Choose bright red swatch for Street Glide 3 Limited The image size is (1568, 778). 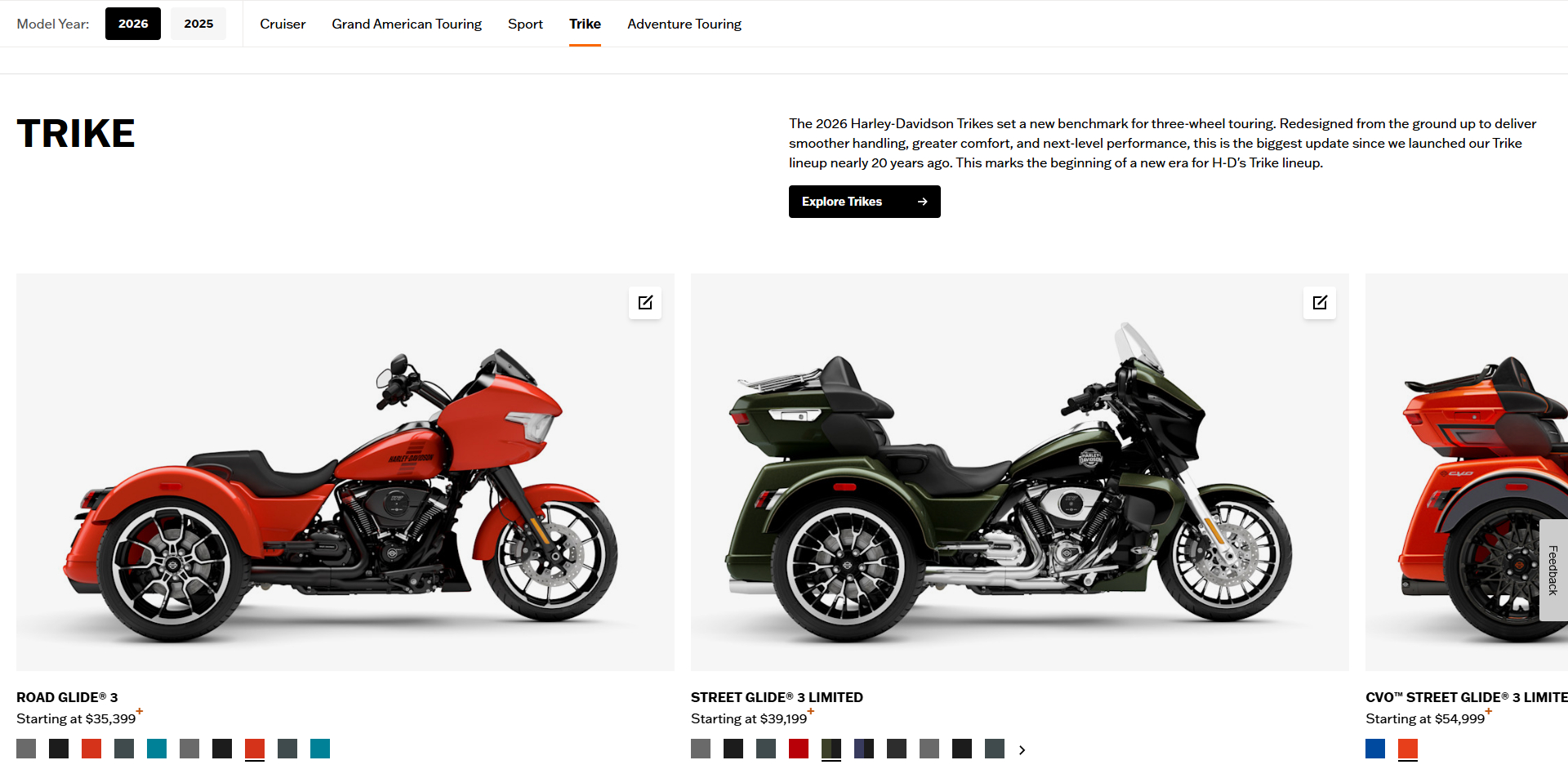tap(799, 749)
